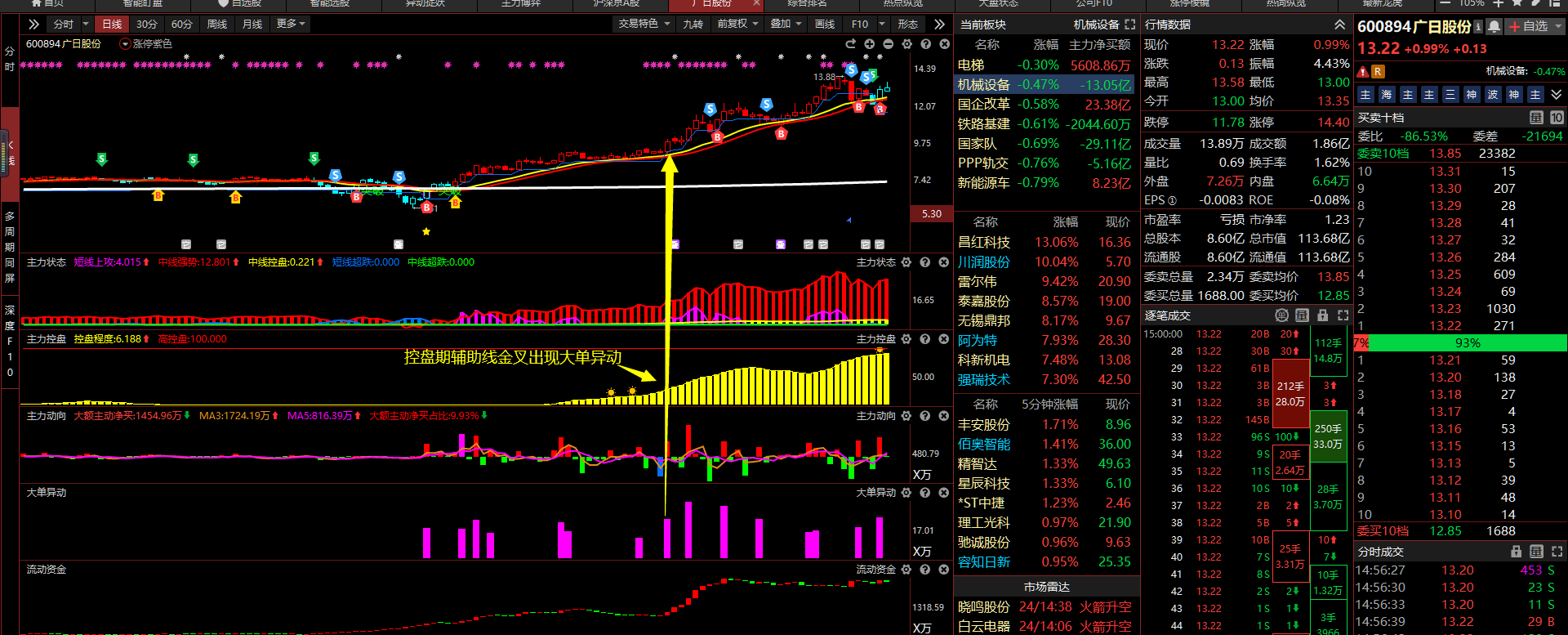Open 多周期同屏 from the left sidebar
The height and width of the screenshot is (635, 1568).
pos(10,247)
